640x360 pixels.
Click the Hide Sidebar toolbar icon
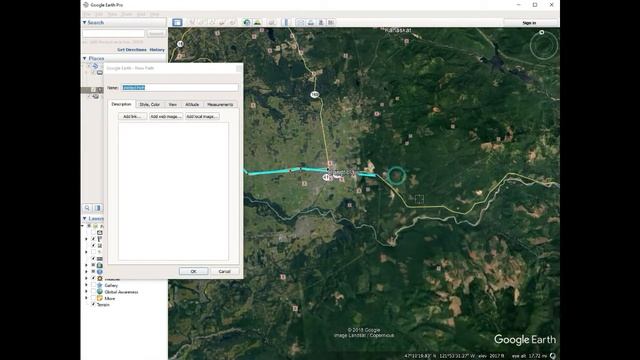177,22
